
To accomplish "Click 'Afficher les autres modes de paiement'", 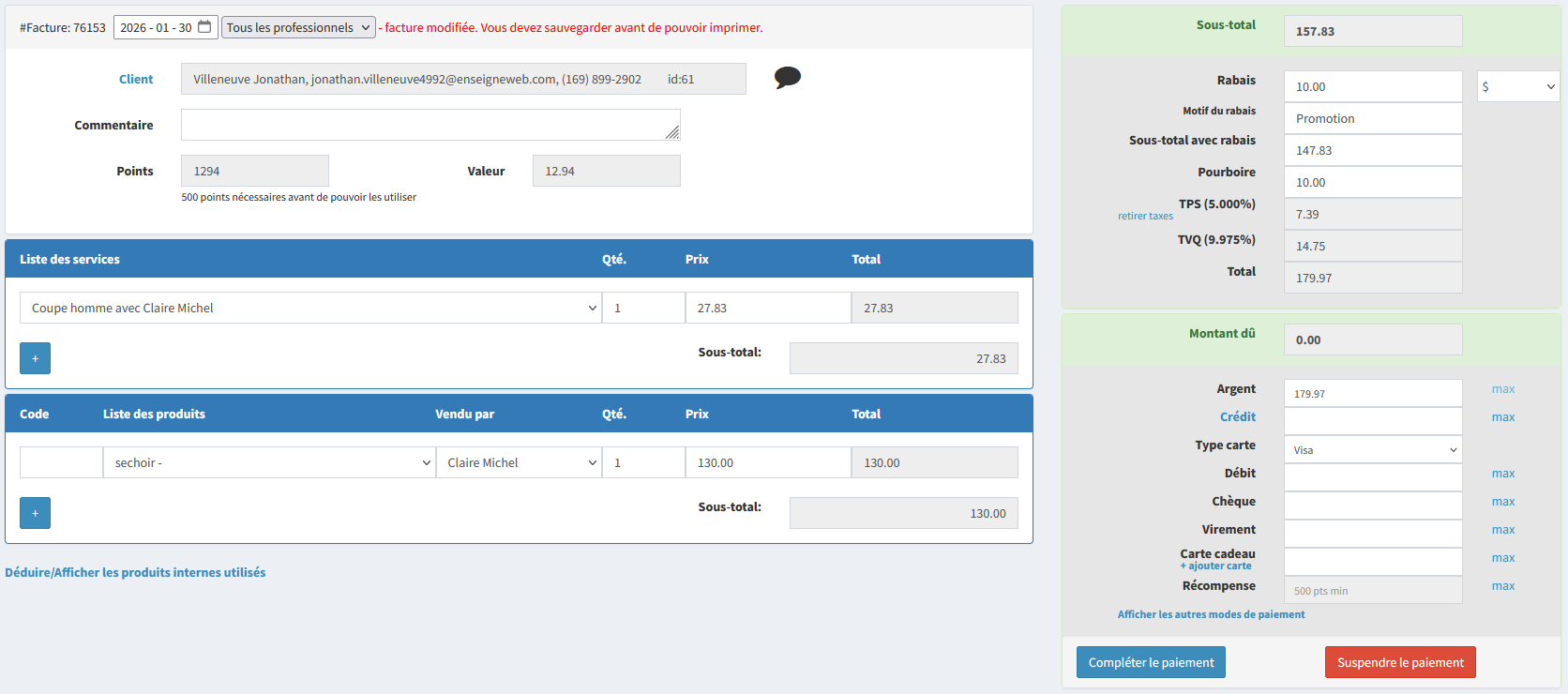I will [1211, 614].
